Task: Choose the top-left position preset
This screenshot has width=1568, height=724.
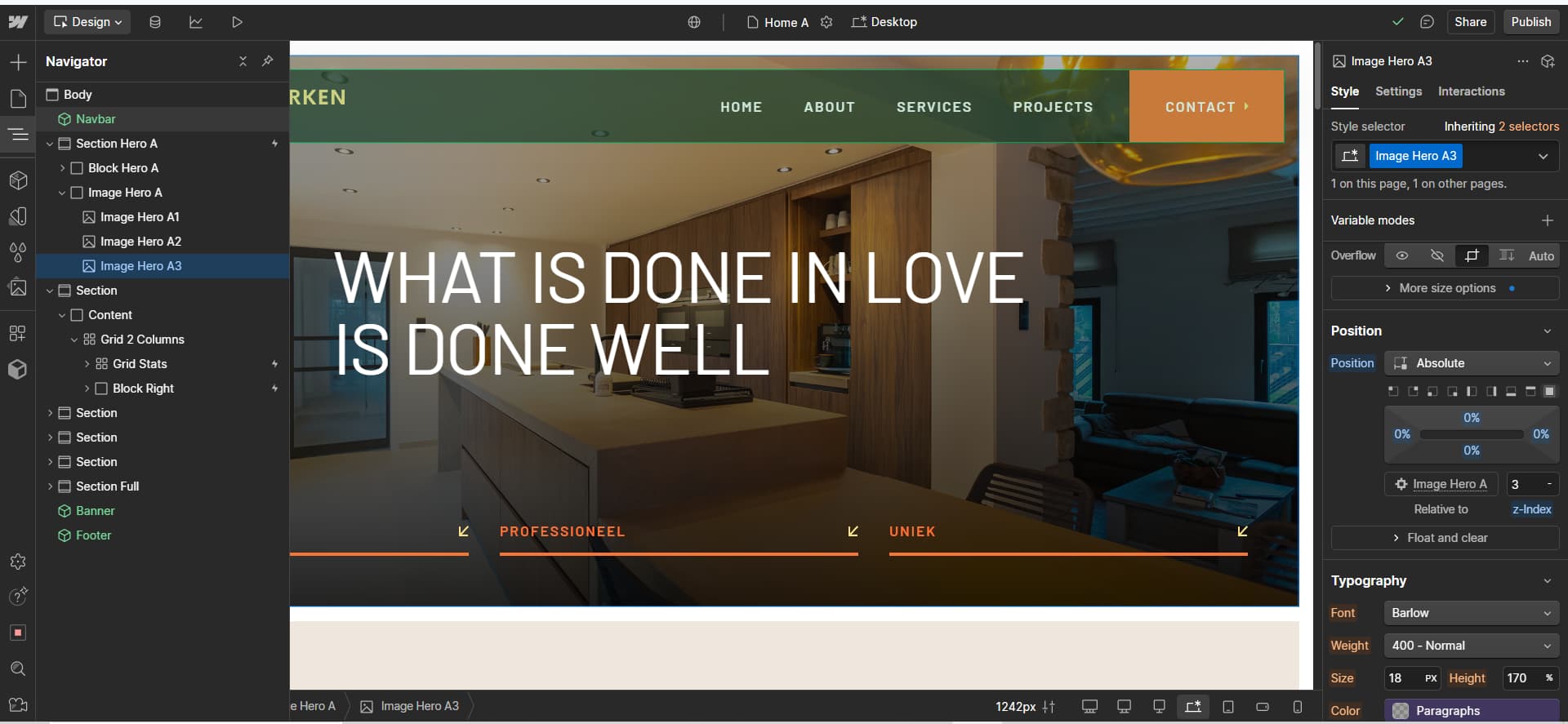Action: click(1393, 391)
